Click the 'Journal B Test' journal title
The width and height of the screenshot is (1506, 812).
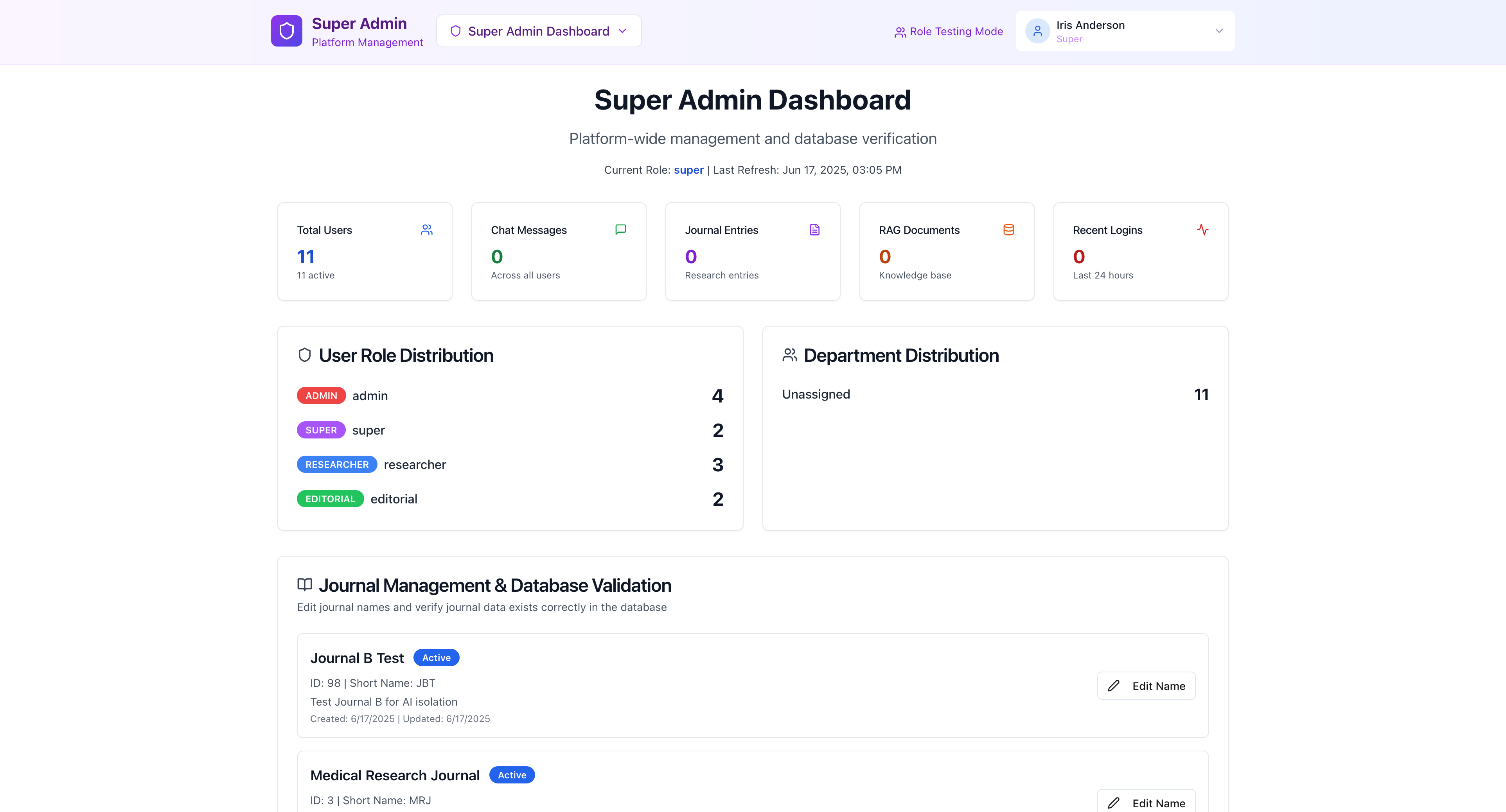(357, 658)
